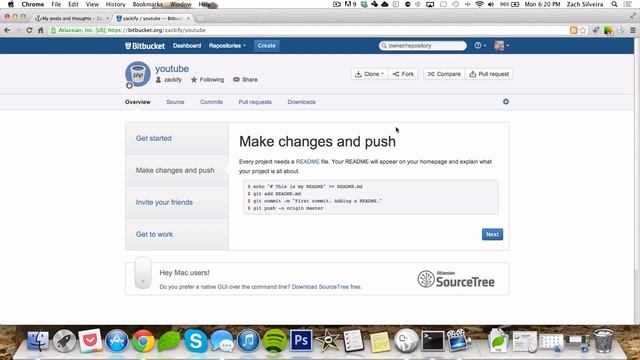Switch to the Overview tab
640x360 pixels.
[138, 102]
